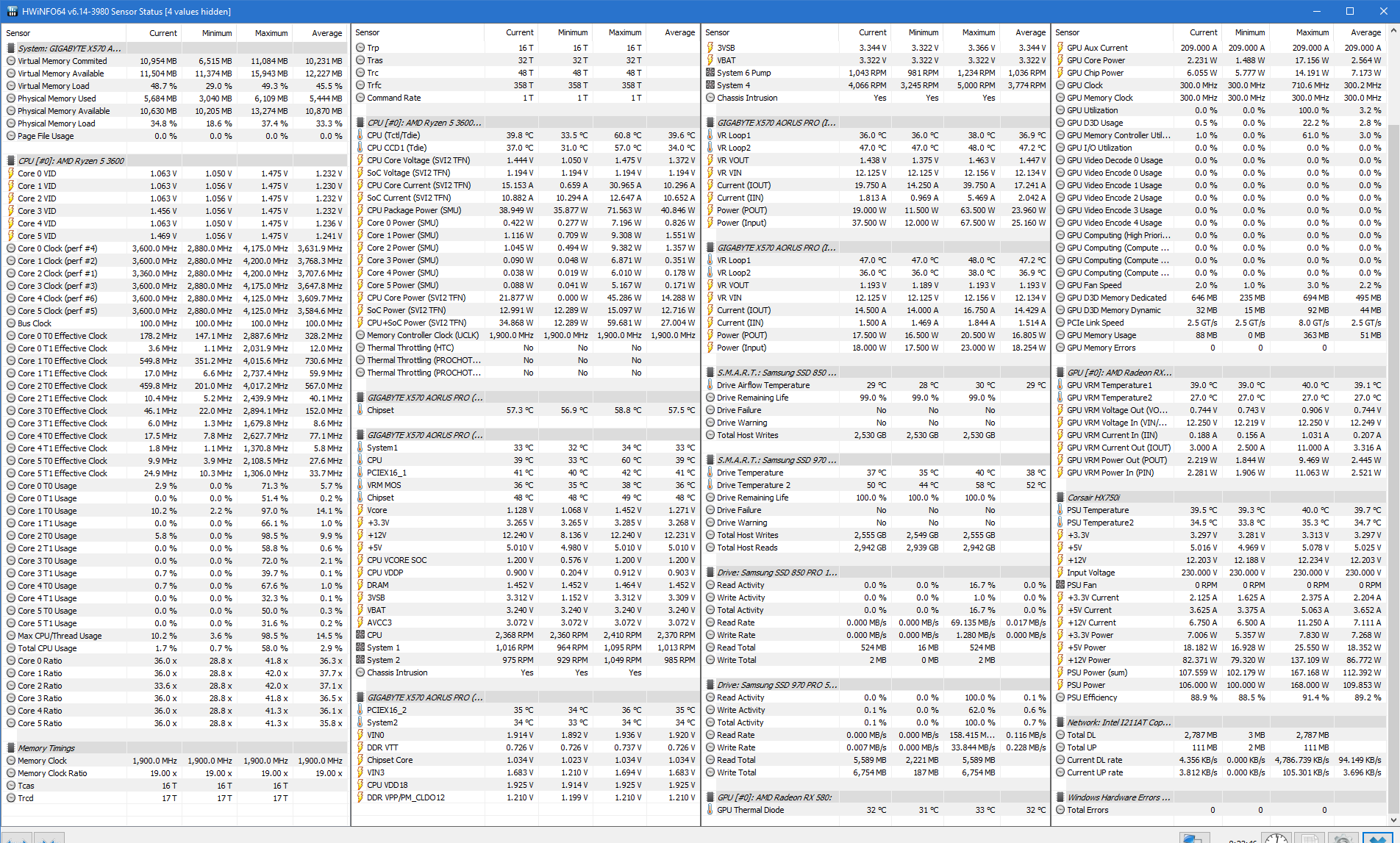
Task: Click the thermometer icon next to CPU CCD1 (Tdie)
Action: (x=360, y=148)
